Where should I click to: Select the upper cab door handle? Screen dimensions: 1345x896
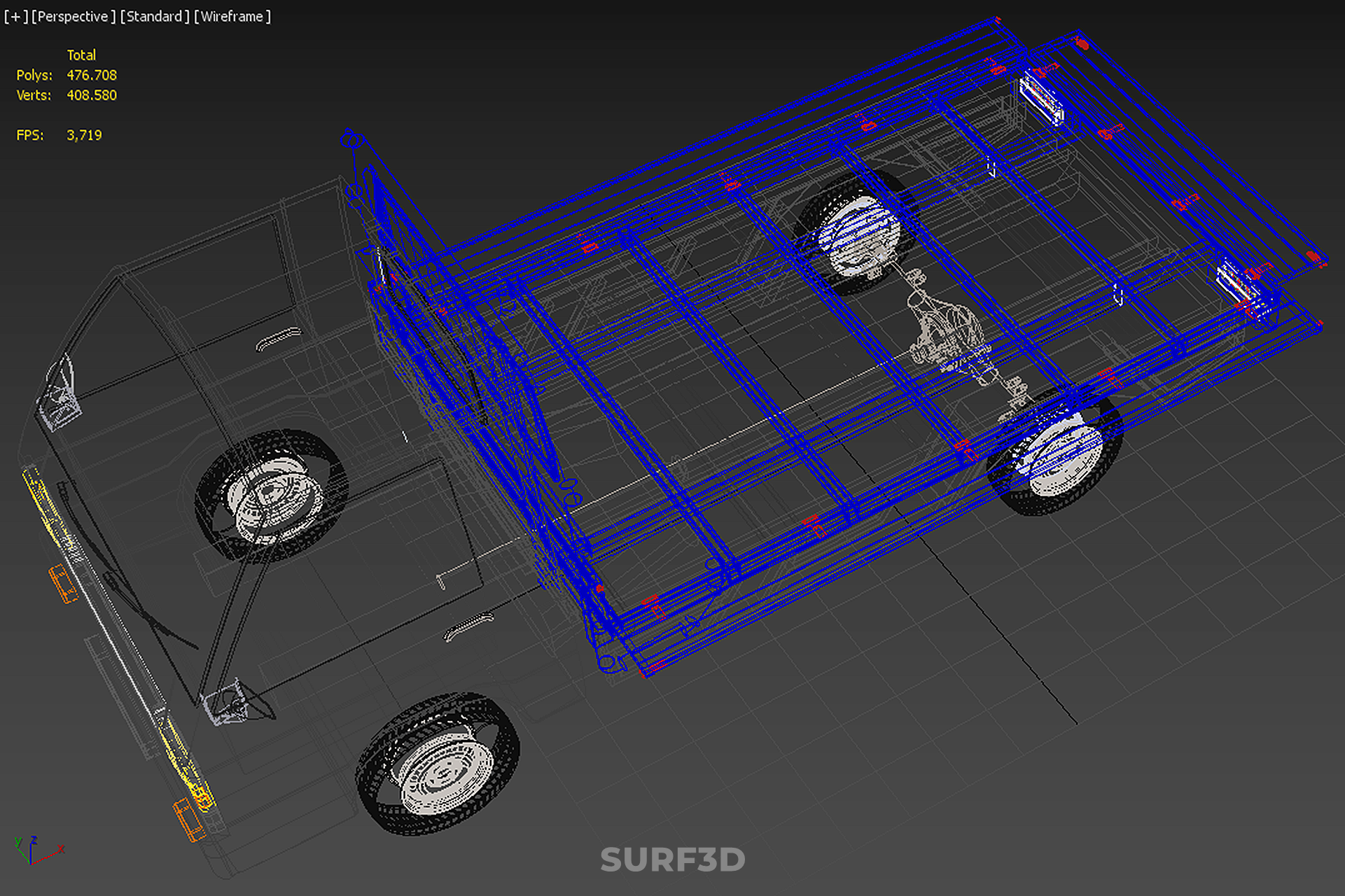pos(278,337)
